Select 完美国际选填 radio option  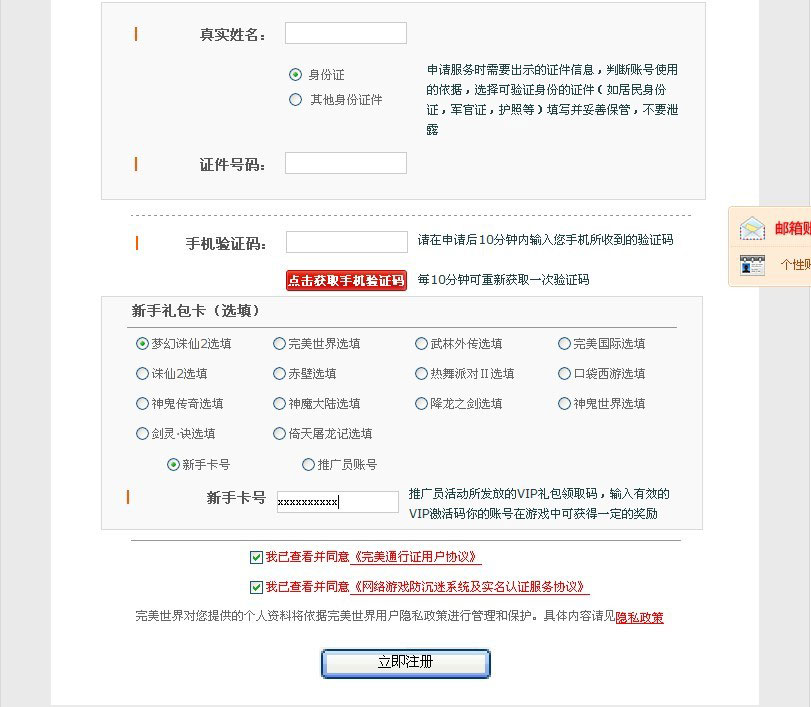pos(564,343)
